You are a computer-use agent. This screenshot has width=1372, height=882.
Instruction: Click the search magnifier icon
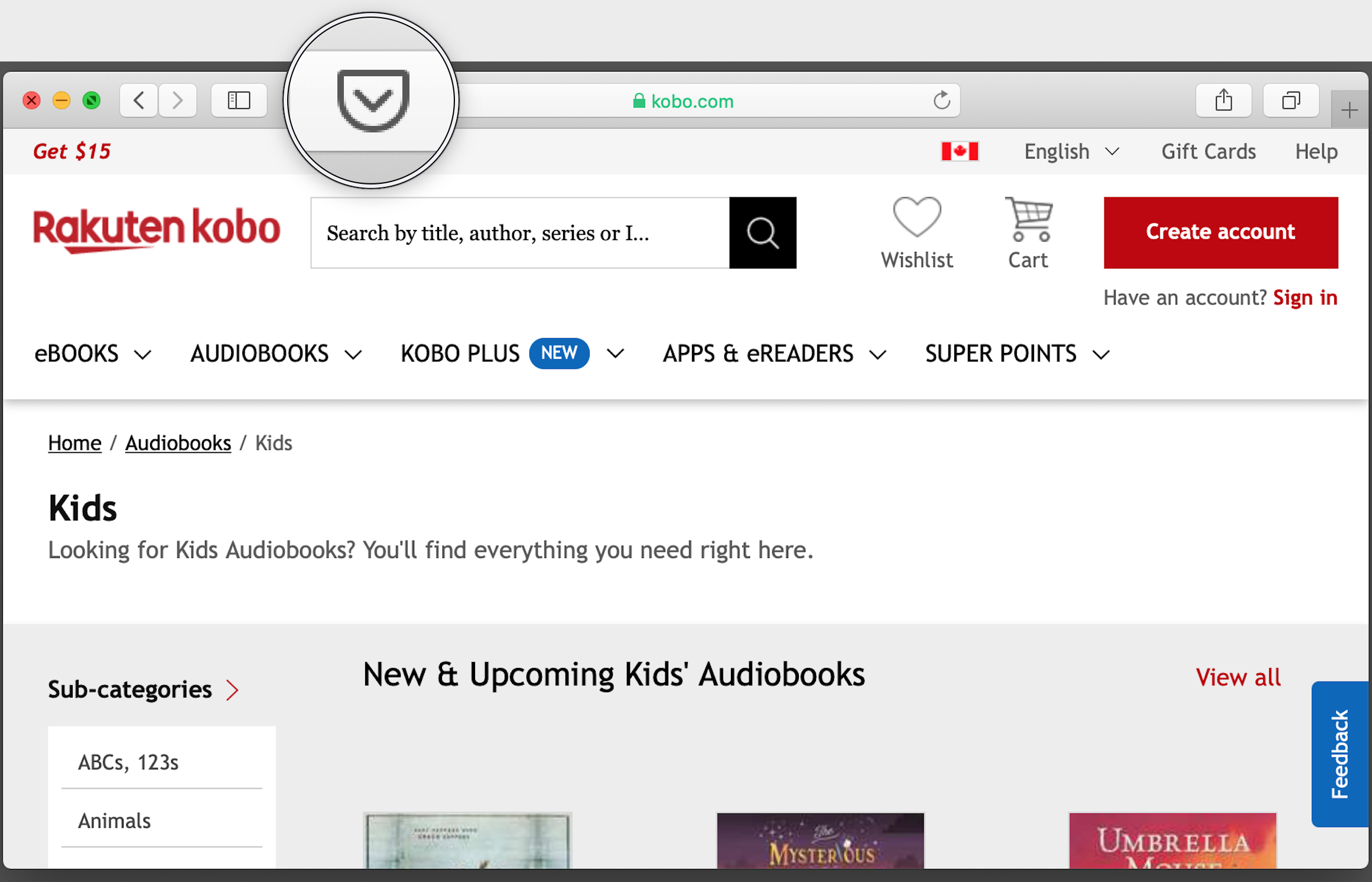(x=762, y=232)
